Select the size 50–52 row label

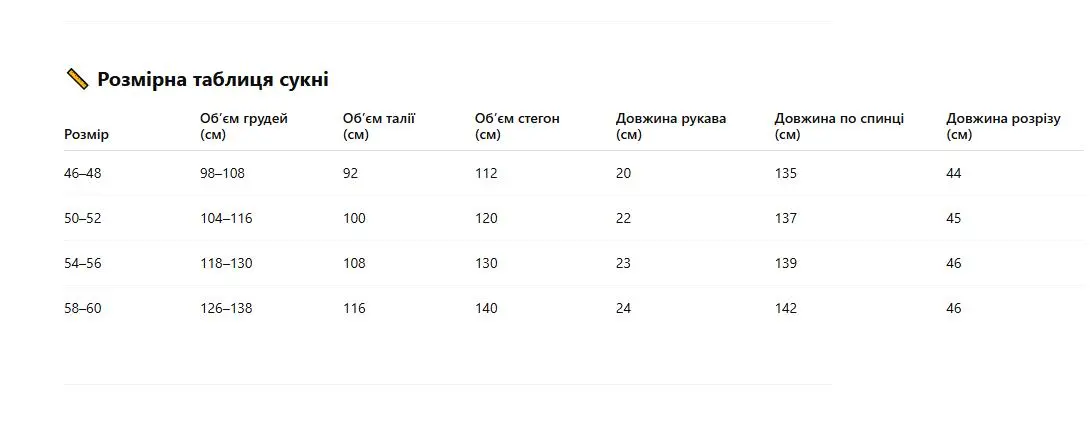tap(83, 218)
